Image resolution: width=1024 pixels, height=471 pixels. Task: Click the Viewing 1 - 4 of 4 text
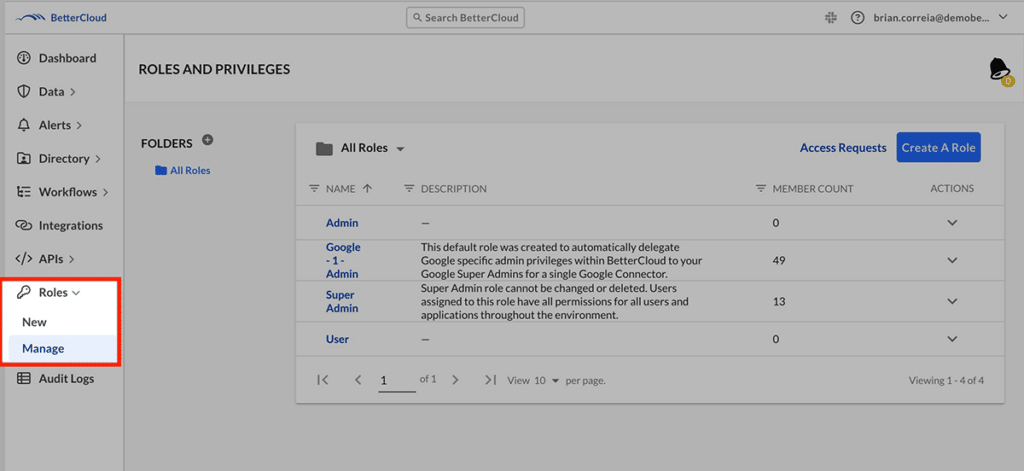point(946,380)
